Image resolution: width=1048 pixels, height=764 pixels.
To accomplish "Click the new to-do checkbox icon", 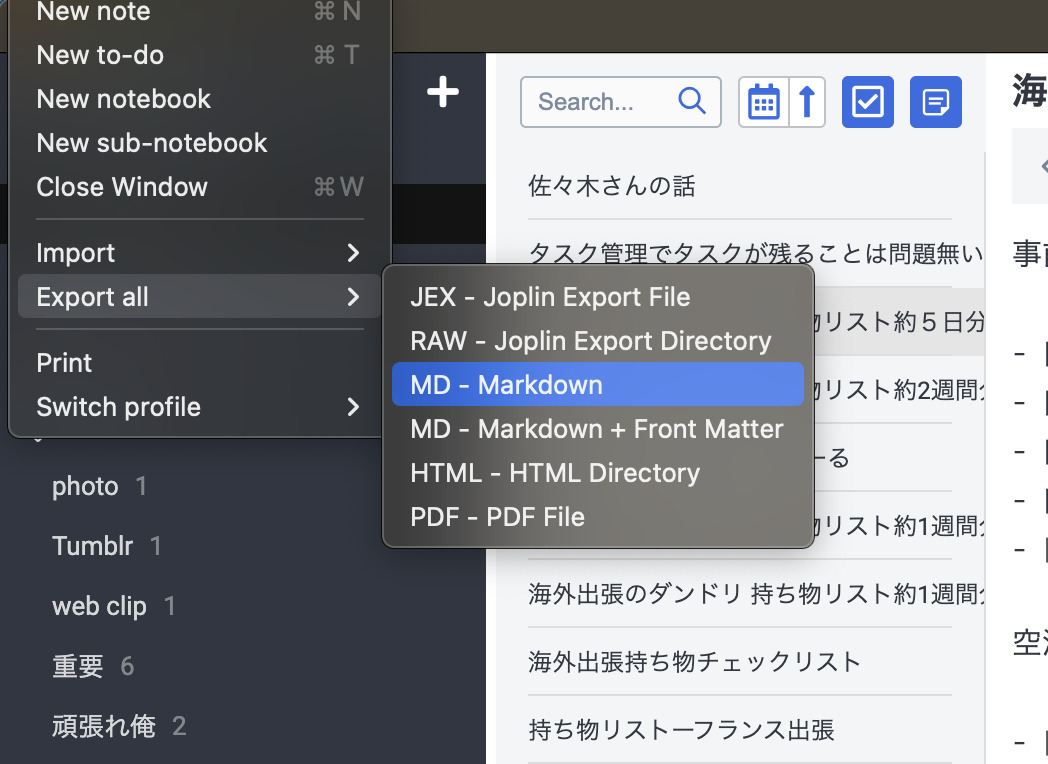I will (867, 102).
